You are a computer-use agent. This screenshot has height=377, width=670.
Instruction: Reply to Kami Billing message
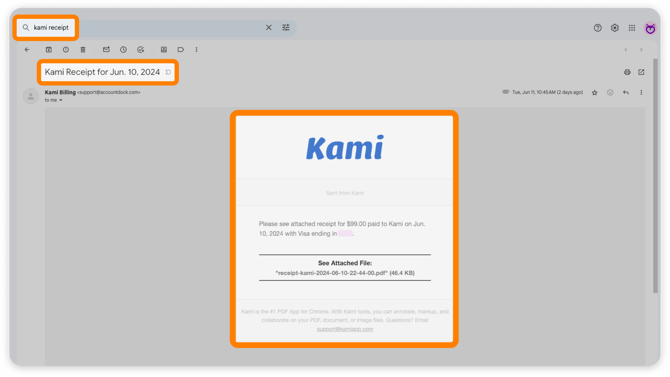[626, 92]
